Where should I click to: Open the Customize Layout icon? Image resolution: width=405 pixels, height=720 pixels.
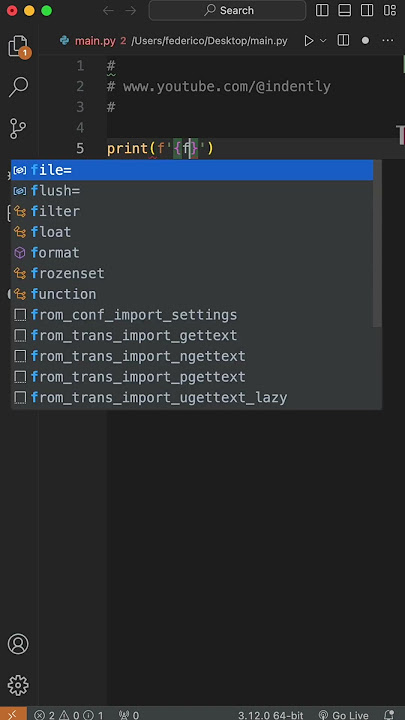(x=389, y=10)
